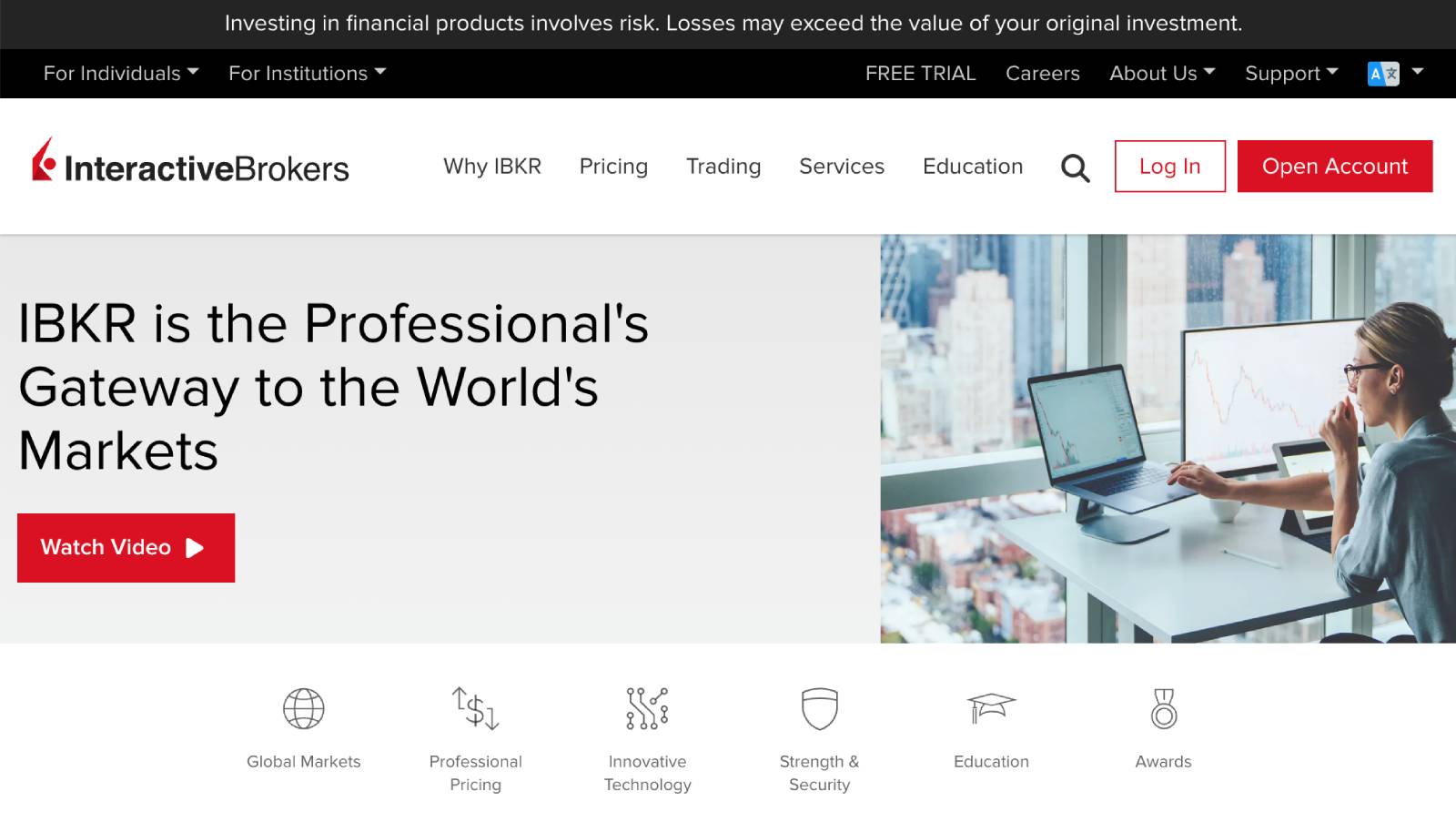
Task: Click the Professional Pricing label
Action: click(475, 773)
